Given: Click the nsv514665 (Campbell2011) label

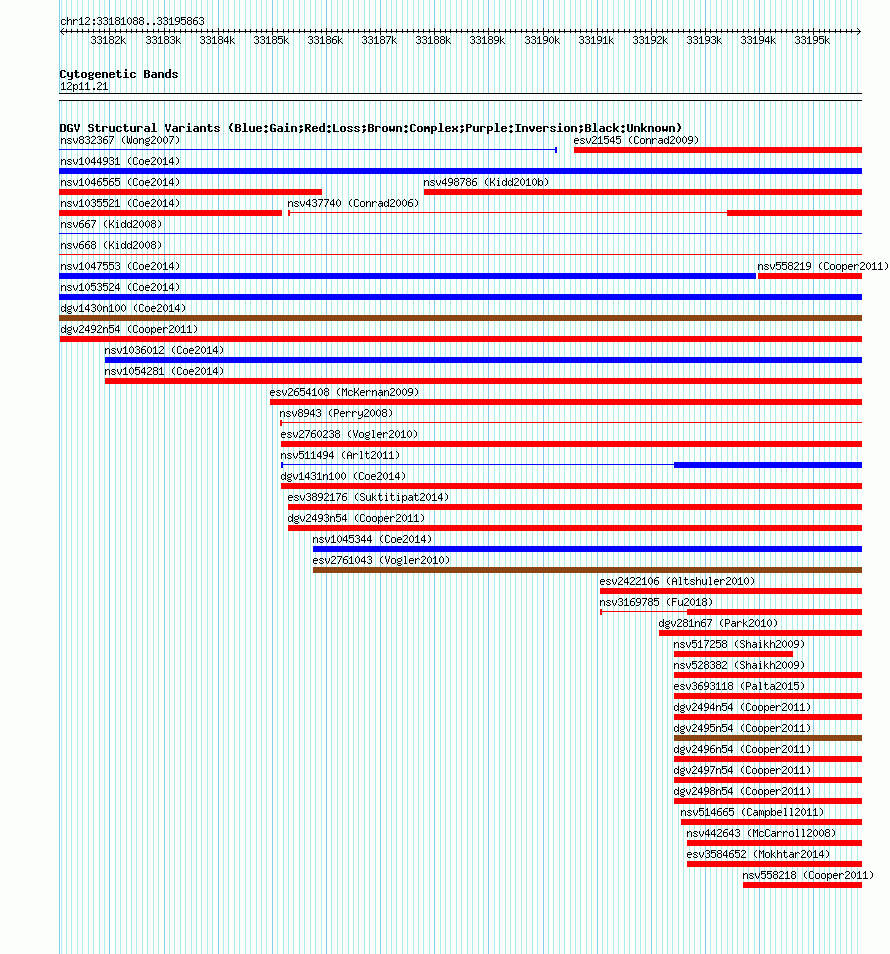Looking at the screenshot, I should pos(752,812).
